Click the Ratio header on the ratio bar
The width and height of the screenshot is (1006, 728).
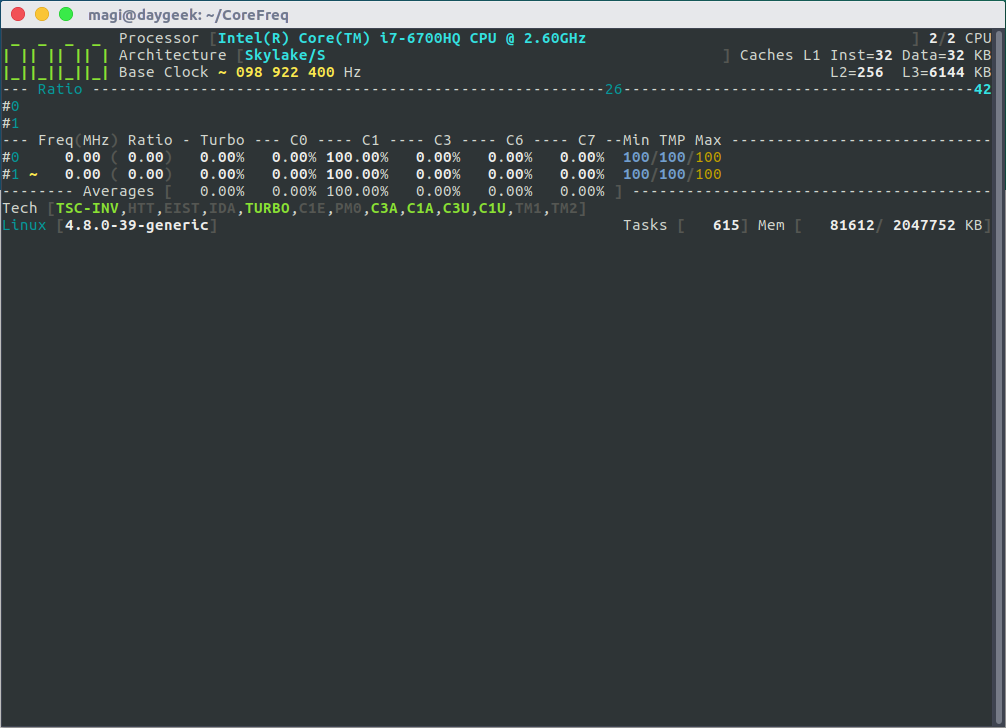pos(60,89)
